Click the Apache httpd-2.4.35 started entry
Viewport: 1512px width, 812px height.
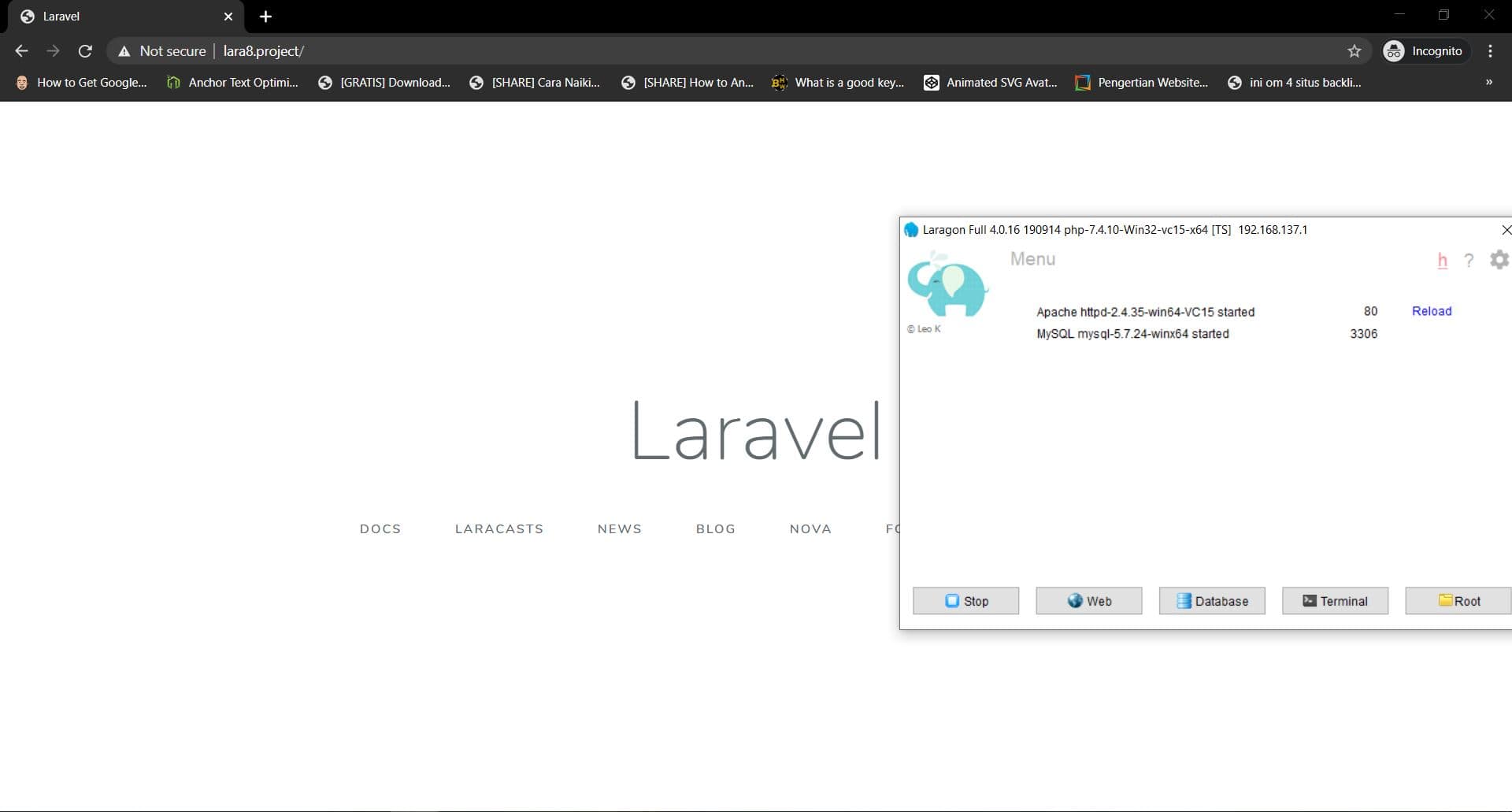[x=1145, y=312]
